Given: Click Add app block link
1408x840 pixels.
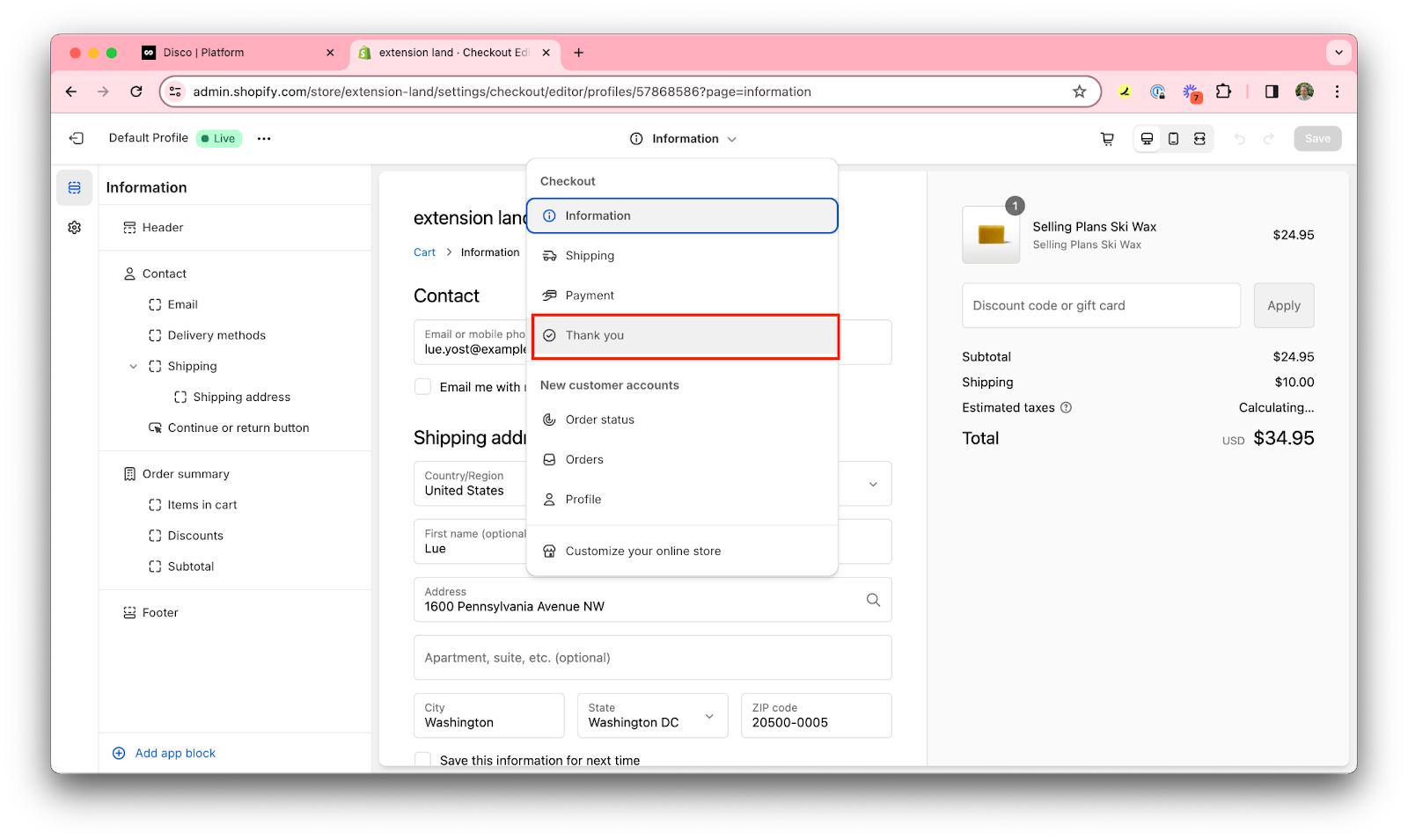Looking at the screenshot, I should click(x=165, y=753).
